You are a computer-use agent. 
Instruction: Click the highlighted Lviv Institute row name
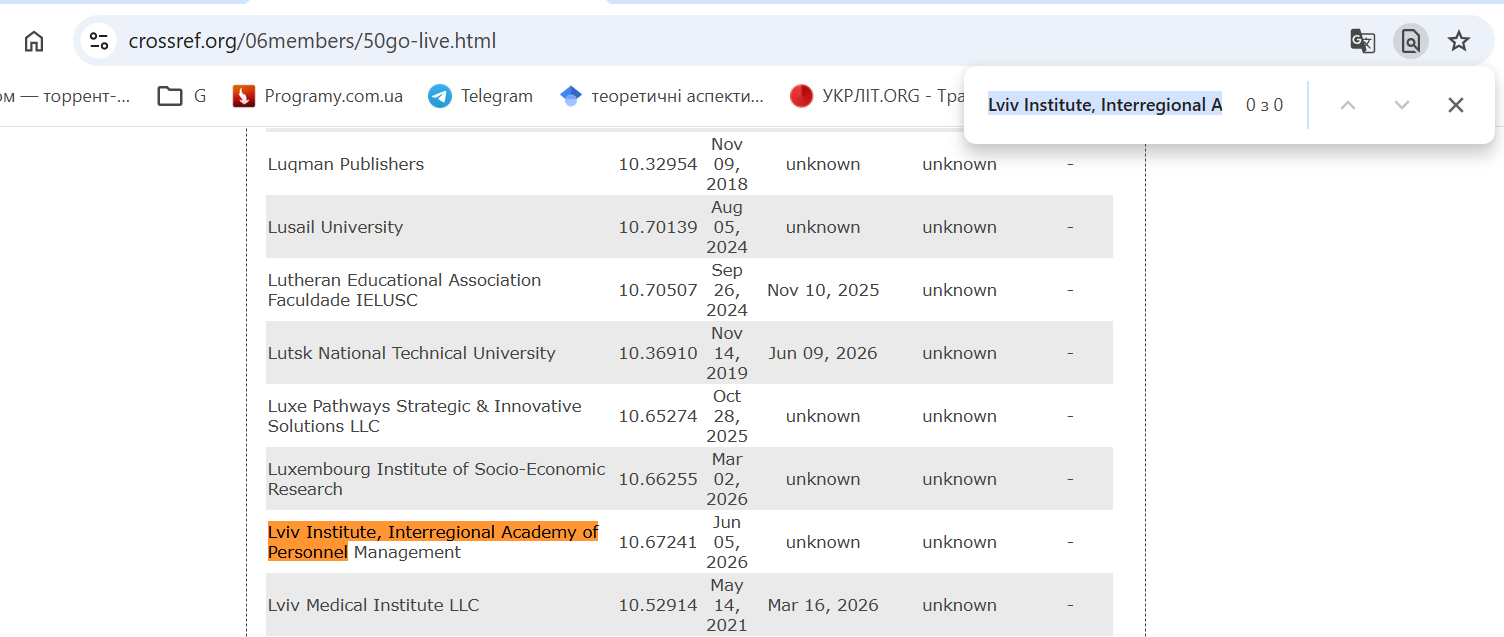pyautogui.click(x=433, y=542)
